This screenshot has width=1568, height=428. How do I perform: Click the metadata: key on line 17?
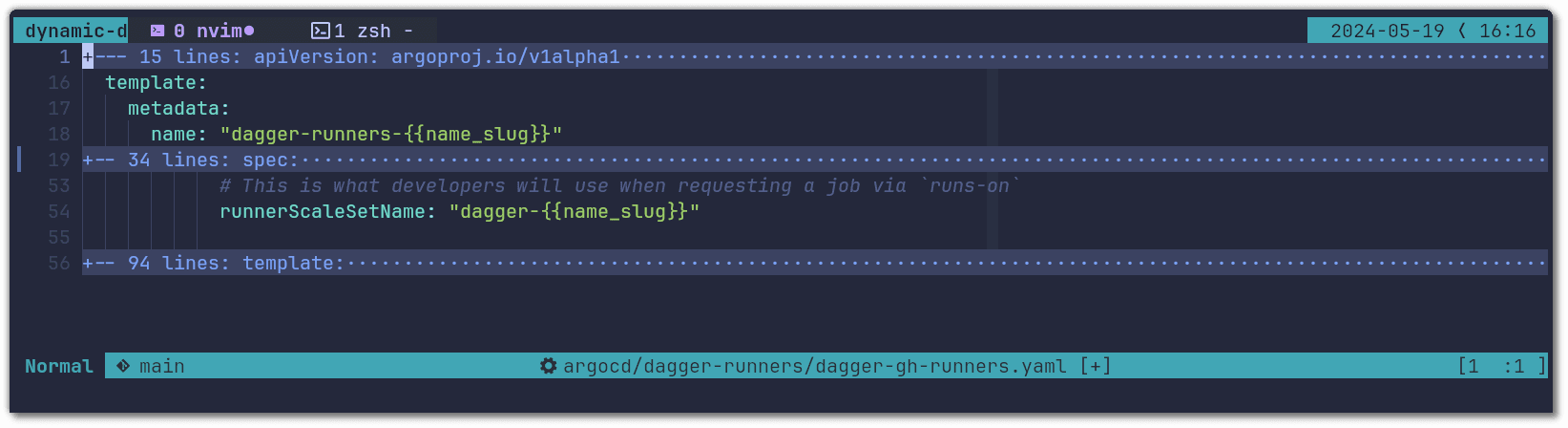click(178, 109)
